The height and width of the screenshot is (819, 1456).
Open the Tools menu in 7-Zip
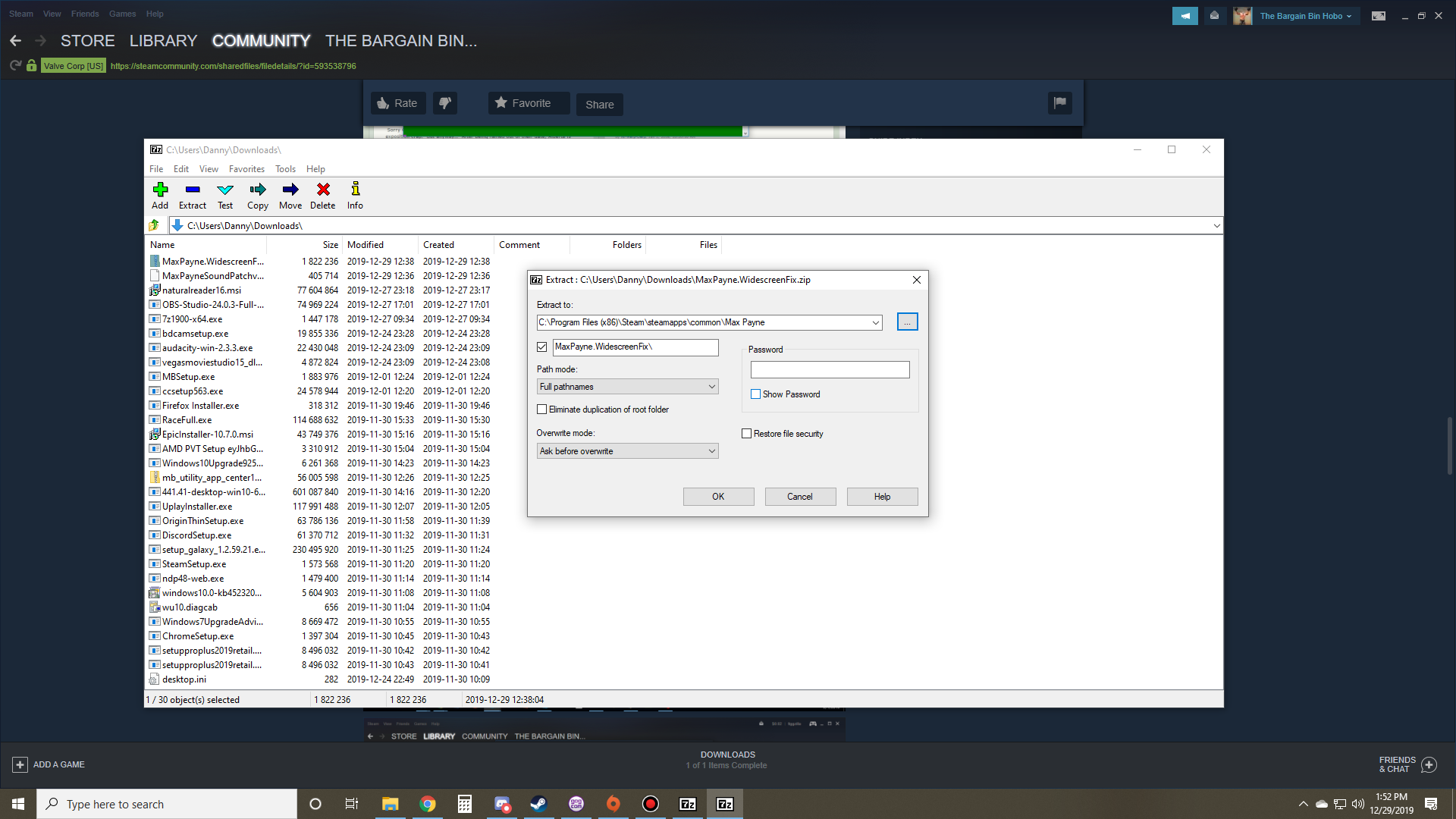tap(285, 169)
